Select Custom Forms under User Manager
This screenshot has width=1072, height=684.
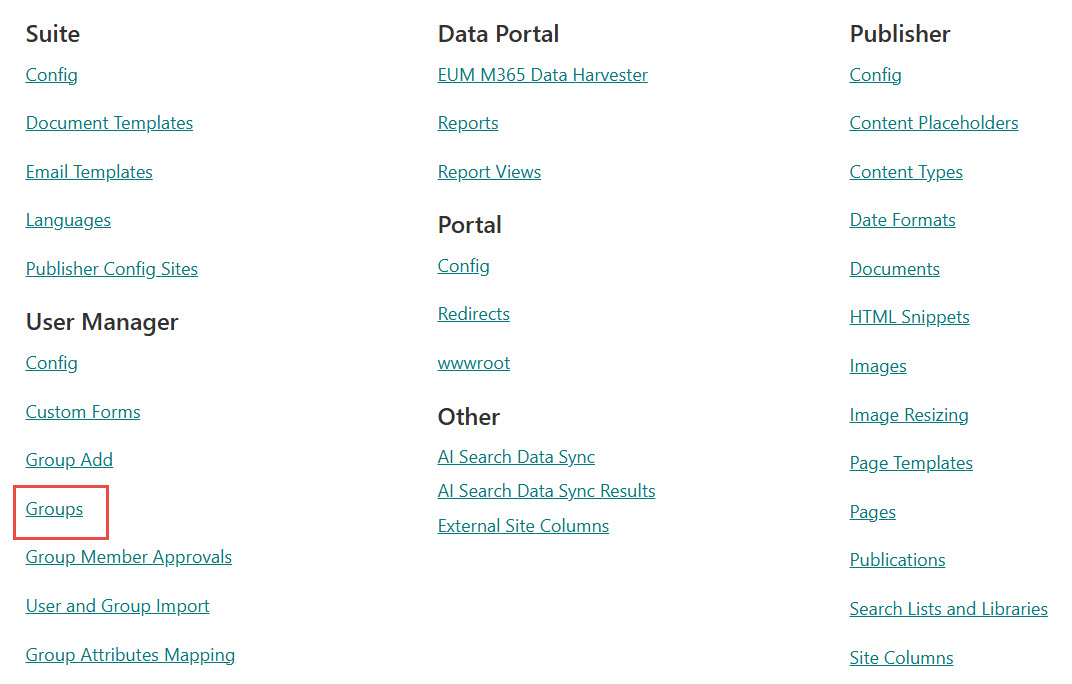pyautogui.click(x=83, y=412)
